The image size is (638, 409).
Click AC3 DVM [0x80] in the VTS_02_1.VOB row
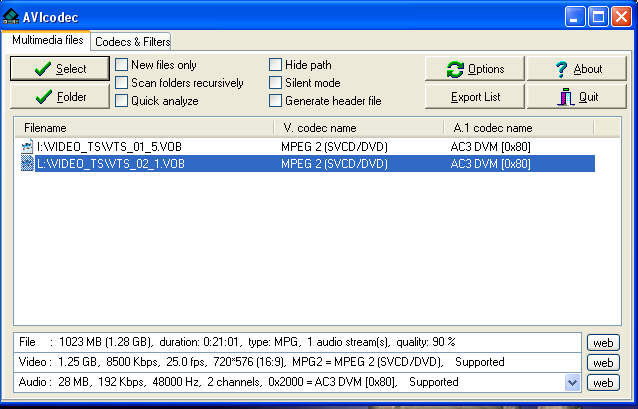490,164
